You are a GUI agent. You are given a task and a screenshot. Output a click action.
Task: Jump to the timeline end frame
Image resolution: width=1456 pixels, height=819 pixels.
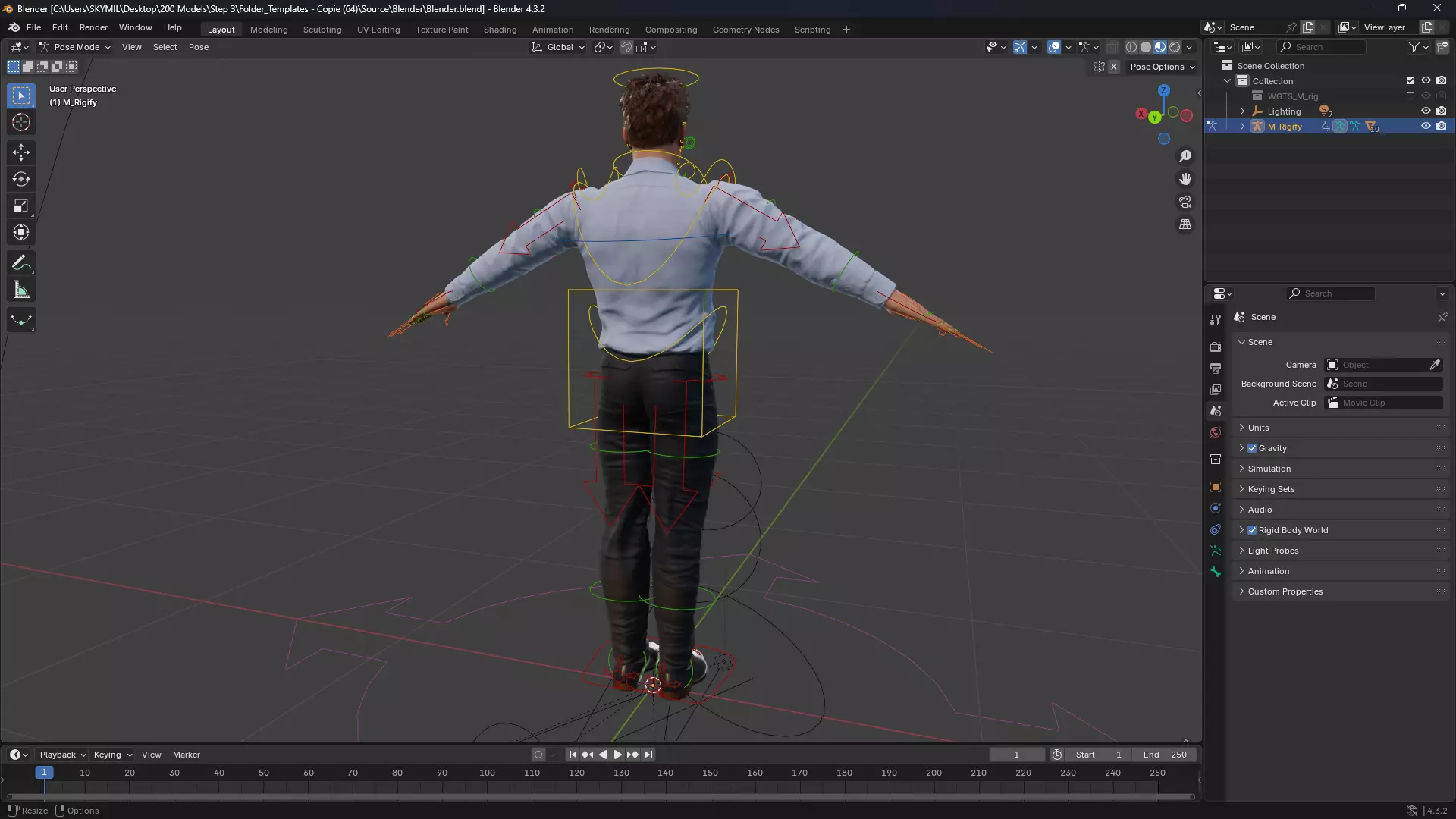[648, 755]
